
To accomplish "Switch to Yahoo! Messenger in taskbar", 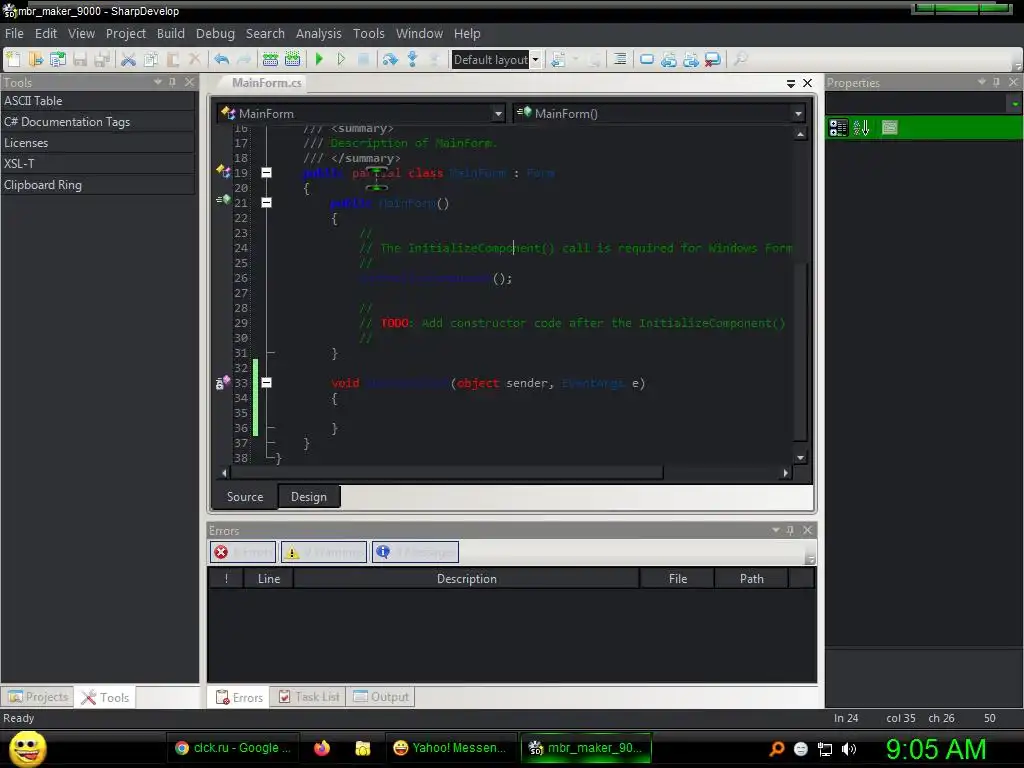I will click(x=452, y=748).
